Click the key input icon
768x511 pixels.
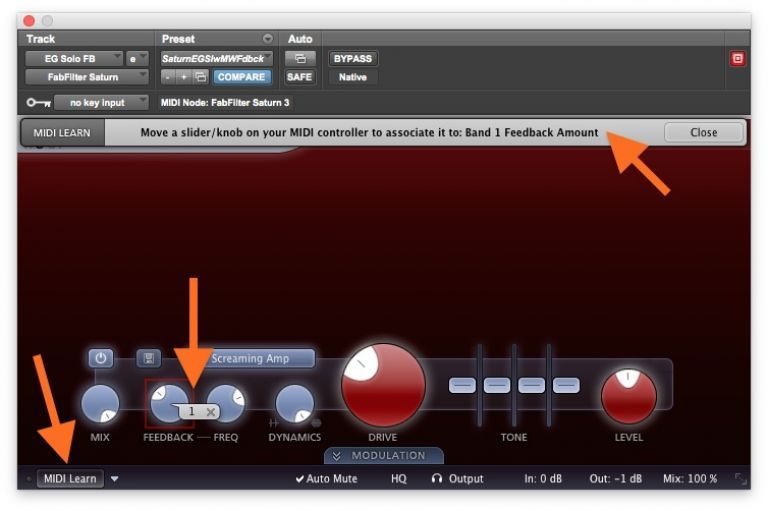point(39,102)
